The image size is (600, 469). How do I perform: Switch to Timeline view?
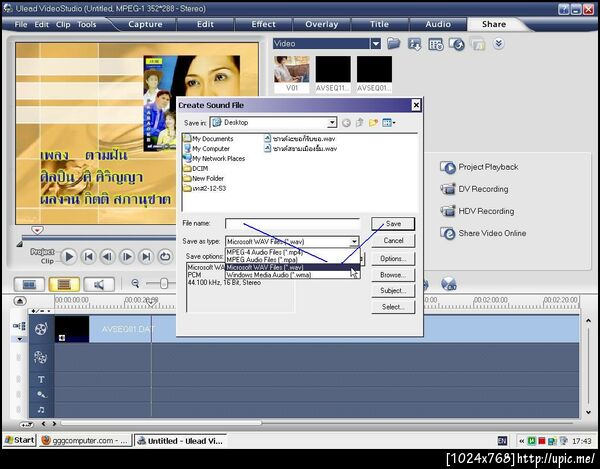tap(64, 284)
